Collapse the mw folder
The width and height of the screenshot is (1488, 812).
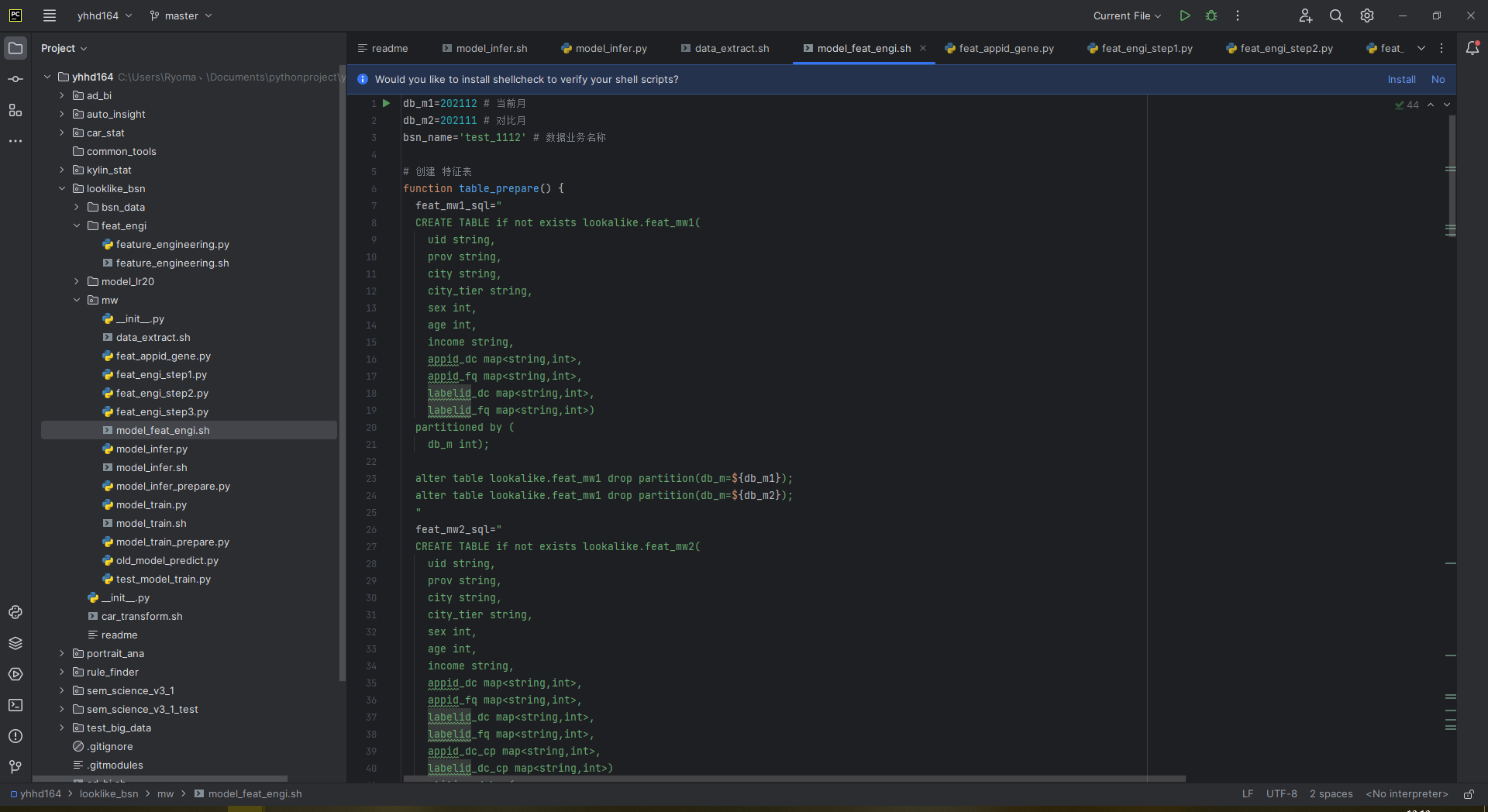point(77,300)
